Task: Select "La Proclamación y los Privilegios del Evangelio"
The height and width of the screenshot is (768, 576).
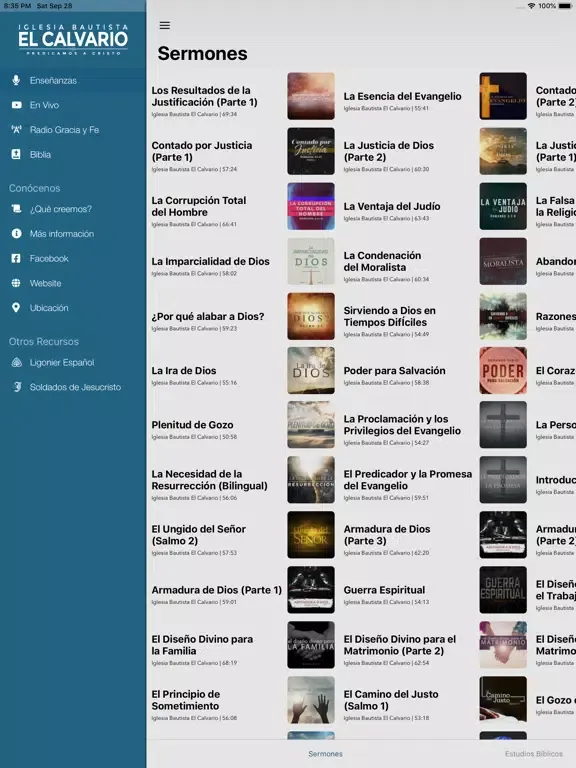Action: click(402, 425)
